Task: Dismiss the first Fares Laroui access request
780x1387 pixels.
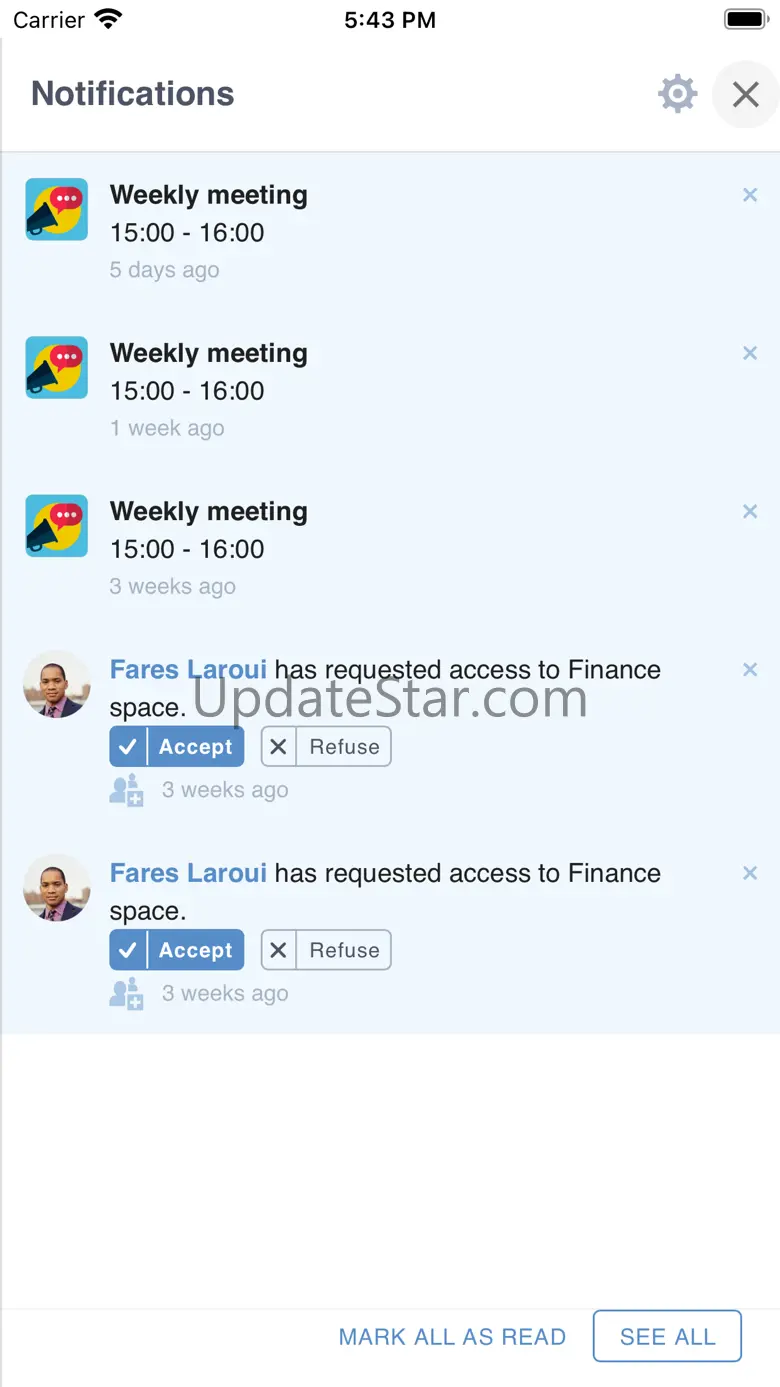Action: click(750, 670)
